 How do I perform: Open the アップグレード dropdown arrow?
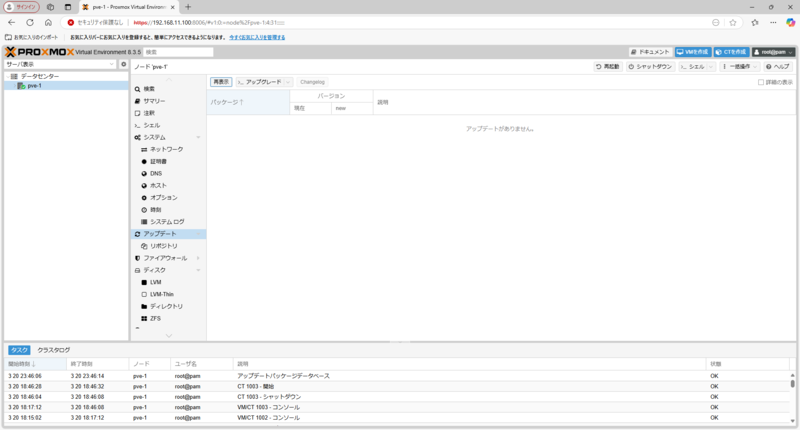pos(288,82)
